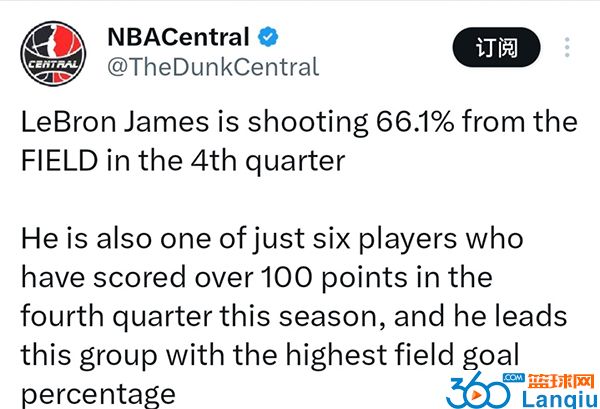Click the .COM badge in the watermark

pyautogui.click(x=514, y=378)
